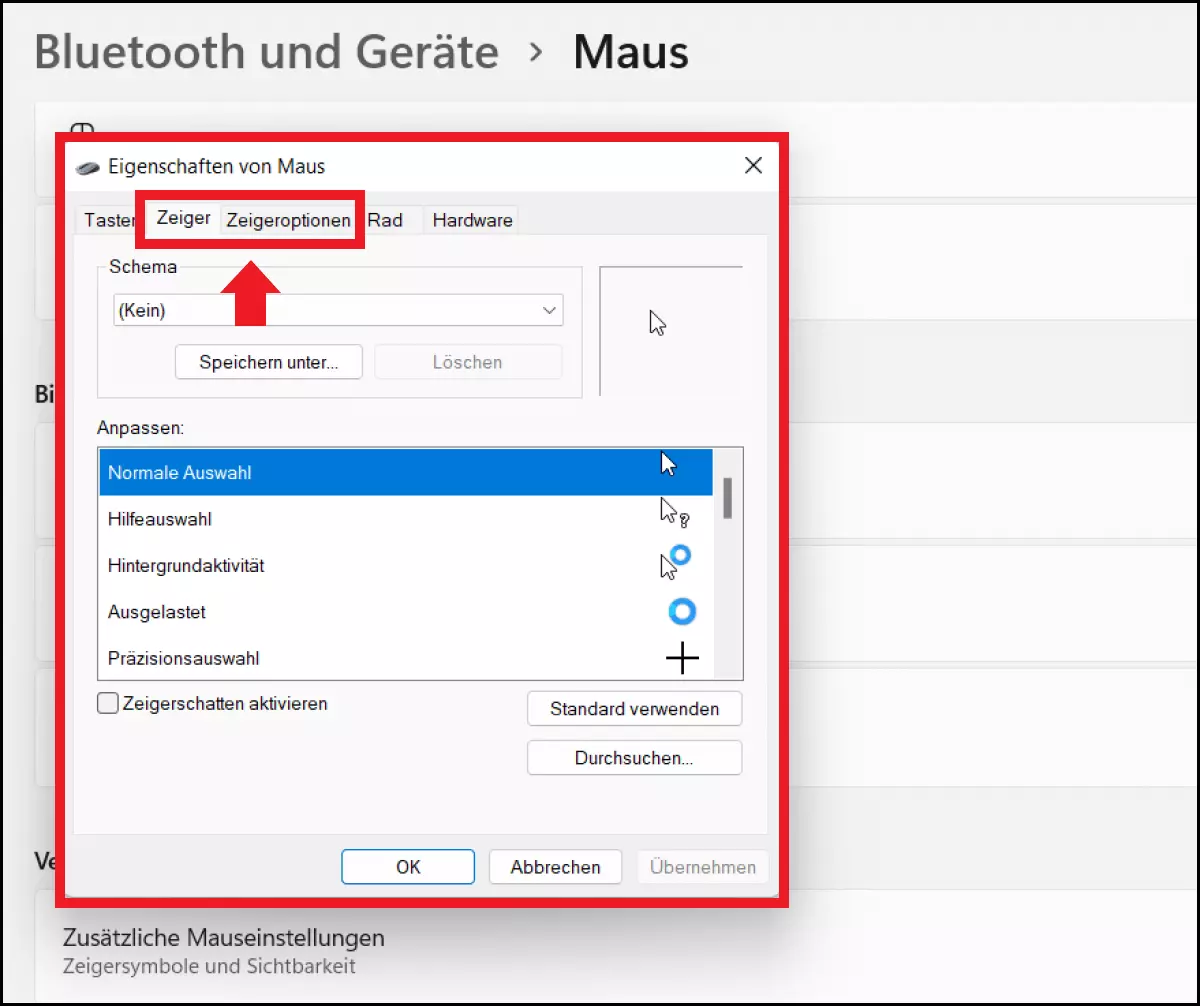Select the Hilfeauswahl list row
The image size is (1200, 1006).
coord(405,519)
